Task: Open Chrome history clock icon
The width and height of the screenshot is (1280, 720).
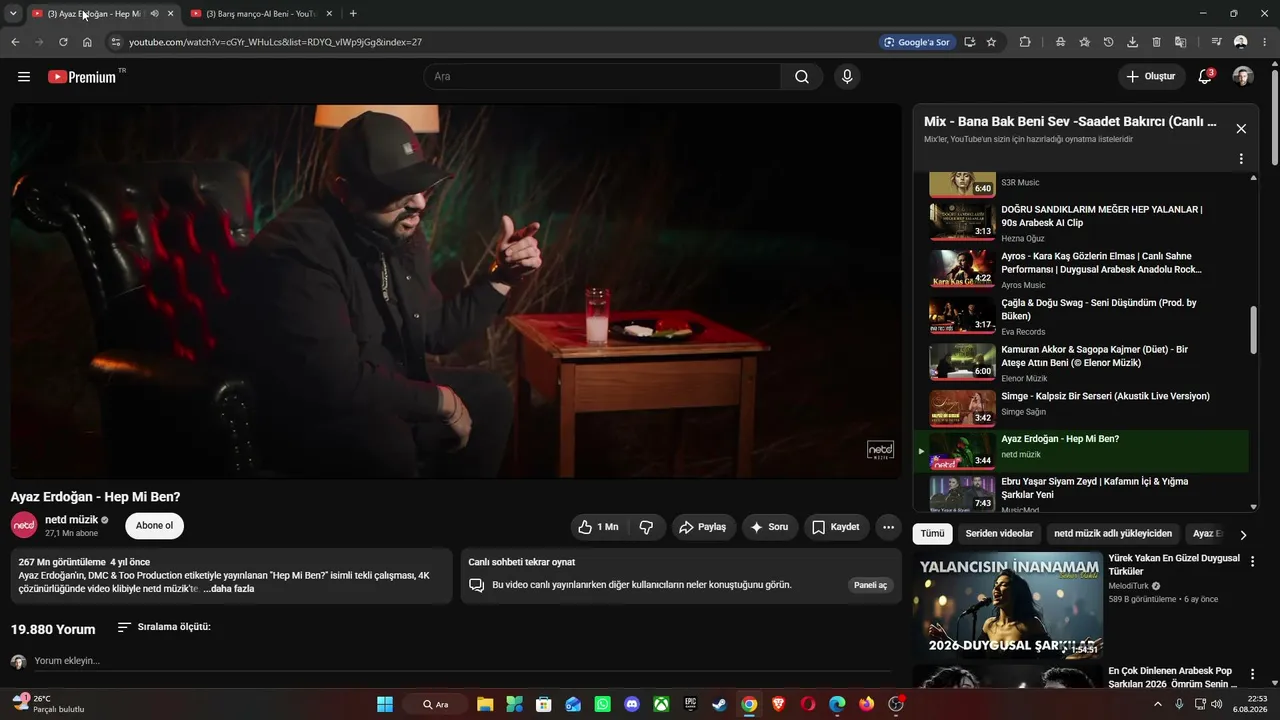Action: click(x=1108, y=42)
